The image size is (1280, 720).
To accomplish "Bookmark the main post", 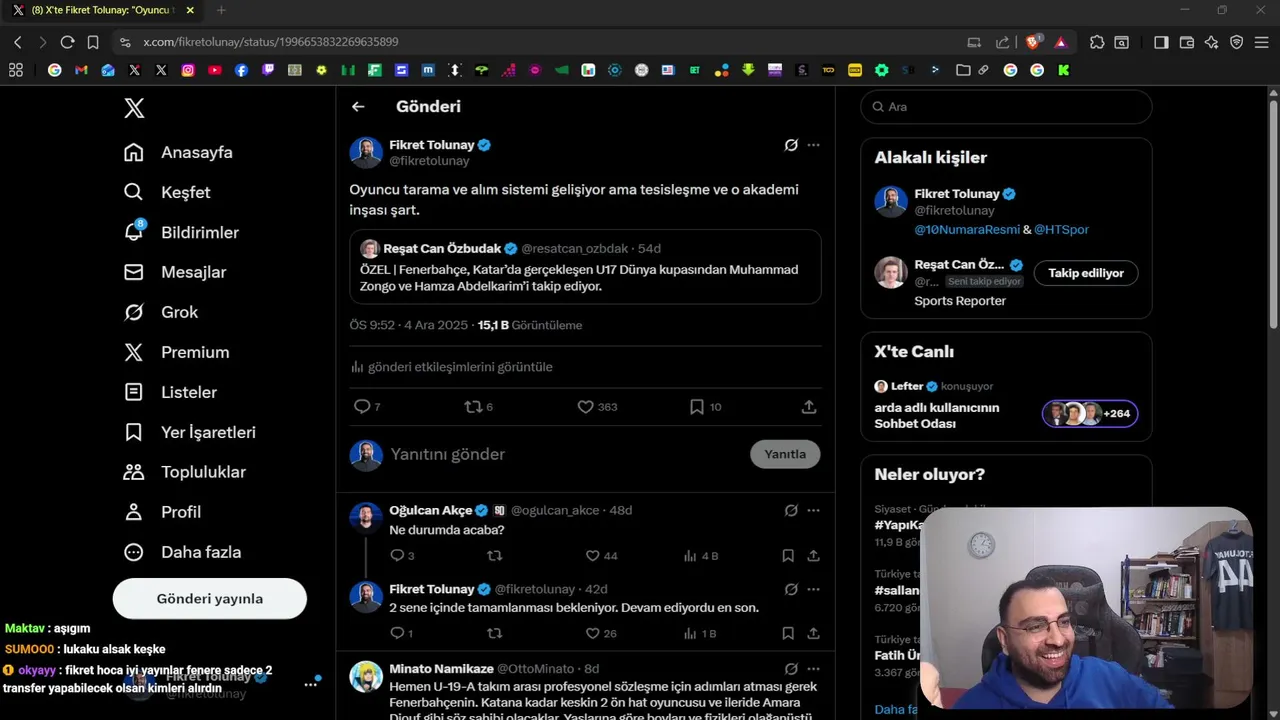I will (x=697, y=406).
